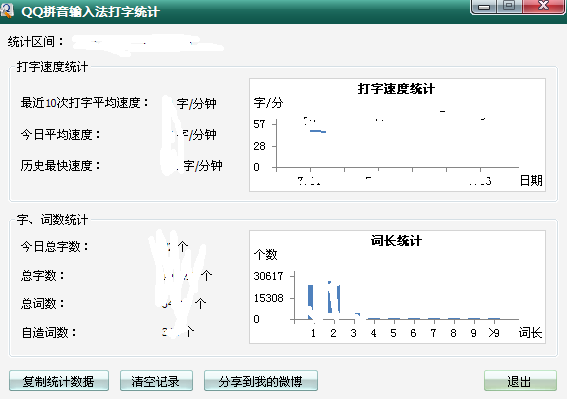Click the 打字速度统计 group box heading
This screenshot has height=399, width=567.
point(52,67)
